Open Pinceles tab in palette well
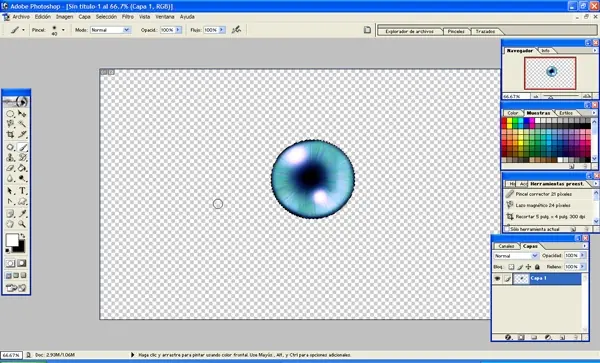This screenshot has width=600, height=363. pyautogui.click(x=456, y=31)
